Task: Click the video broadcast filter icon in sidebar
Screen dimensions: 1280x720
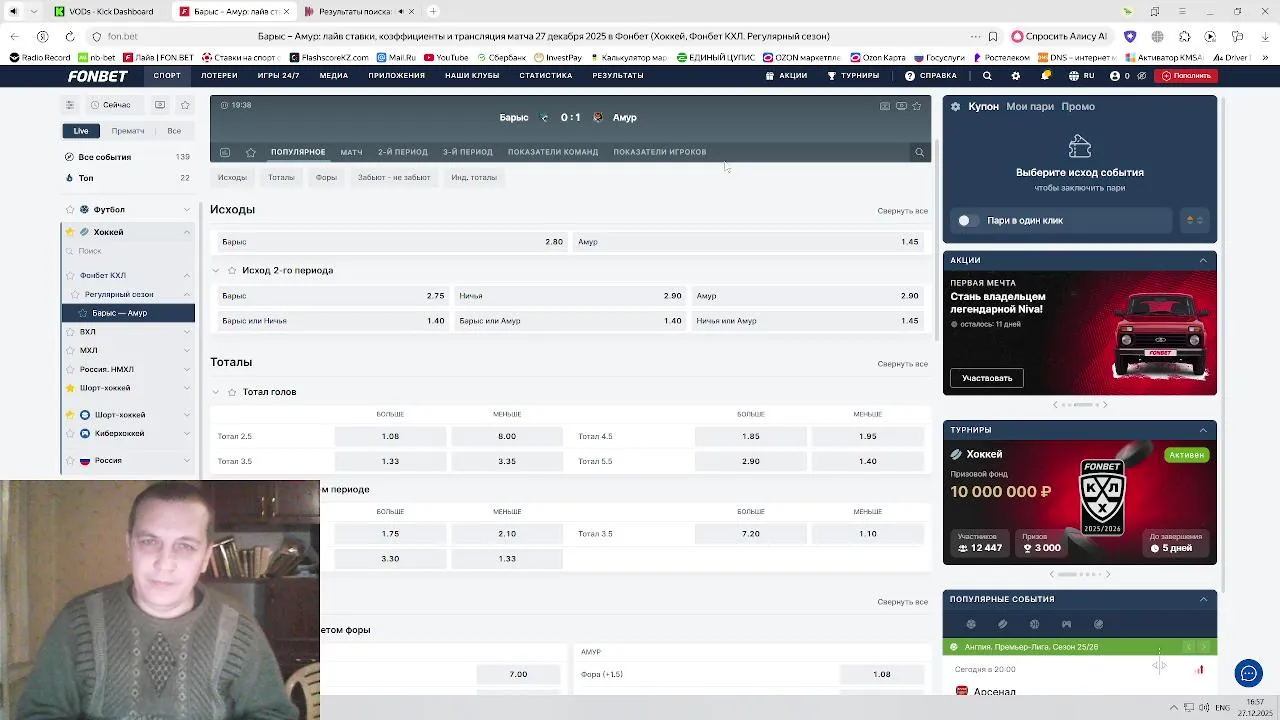Action: pyautogui.click(x=160, y=105)
